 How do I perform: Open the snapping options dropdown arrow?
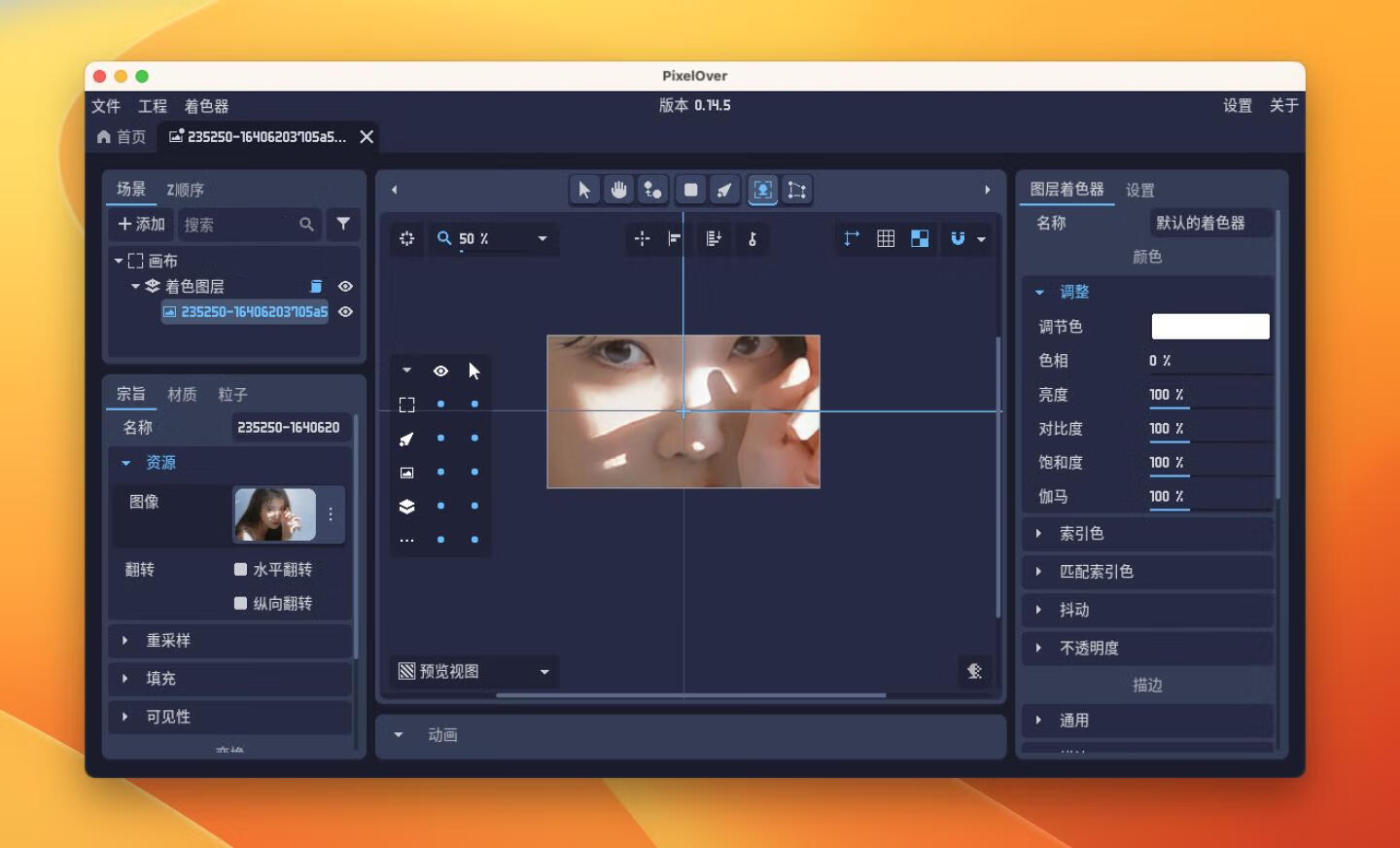click(x=981, y=238)
